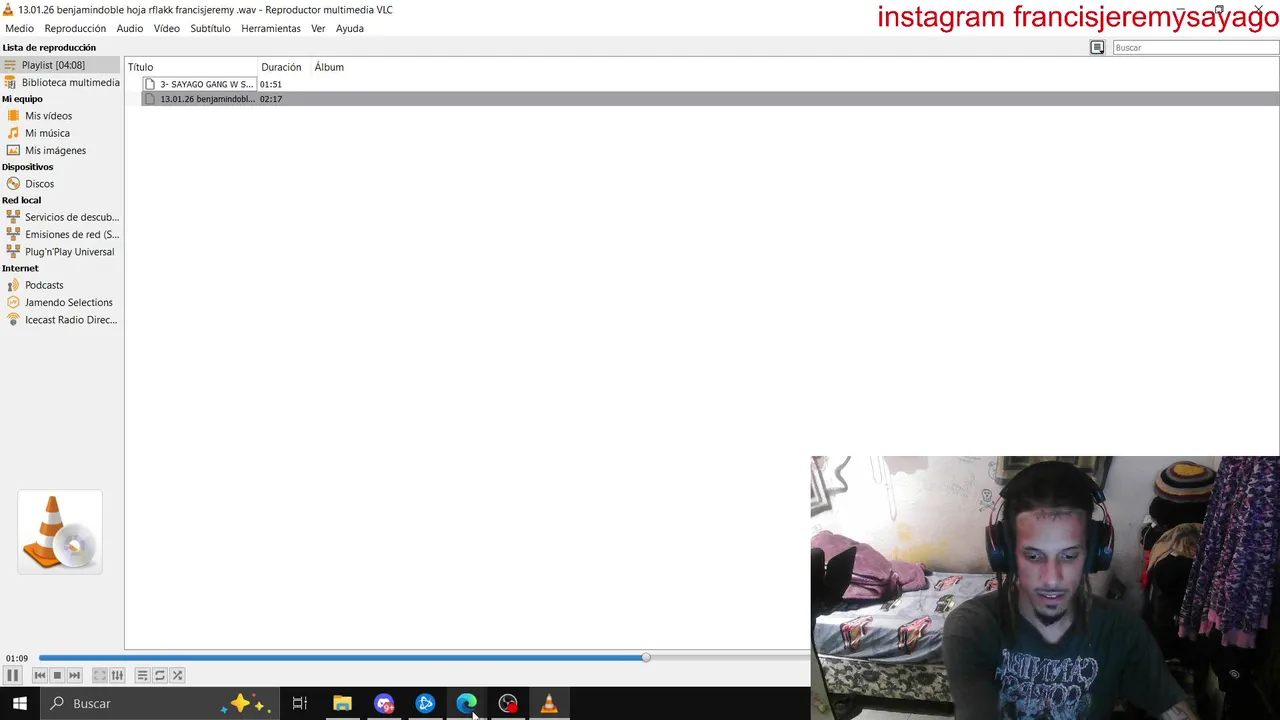Toggle the playlist view button
1280x720 pixels.
(x=142, y=675)
